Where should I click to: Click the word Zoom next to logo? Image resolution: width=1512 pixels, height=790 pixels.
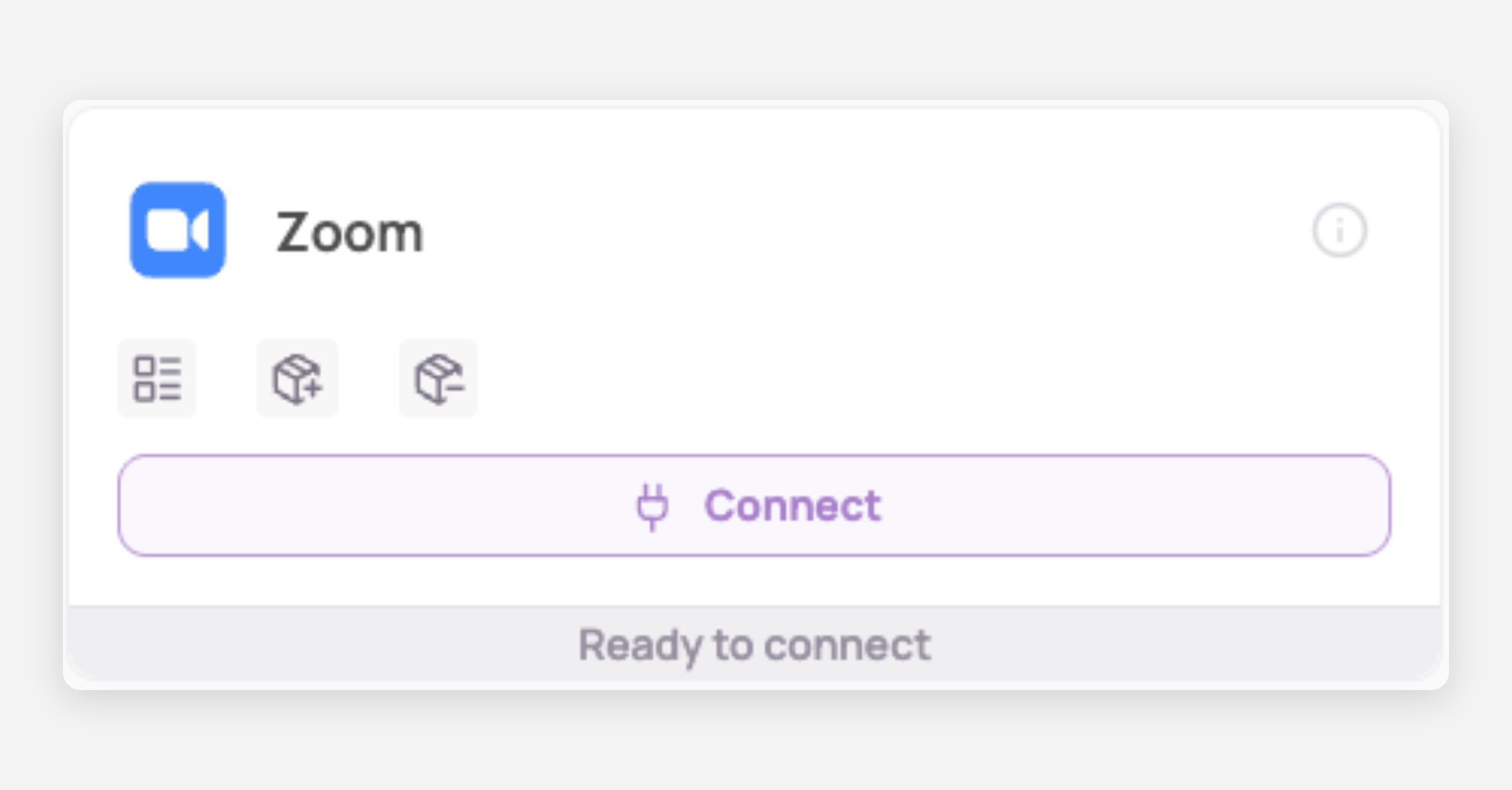click(350, 232)
